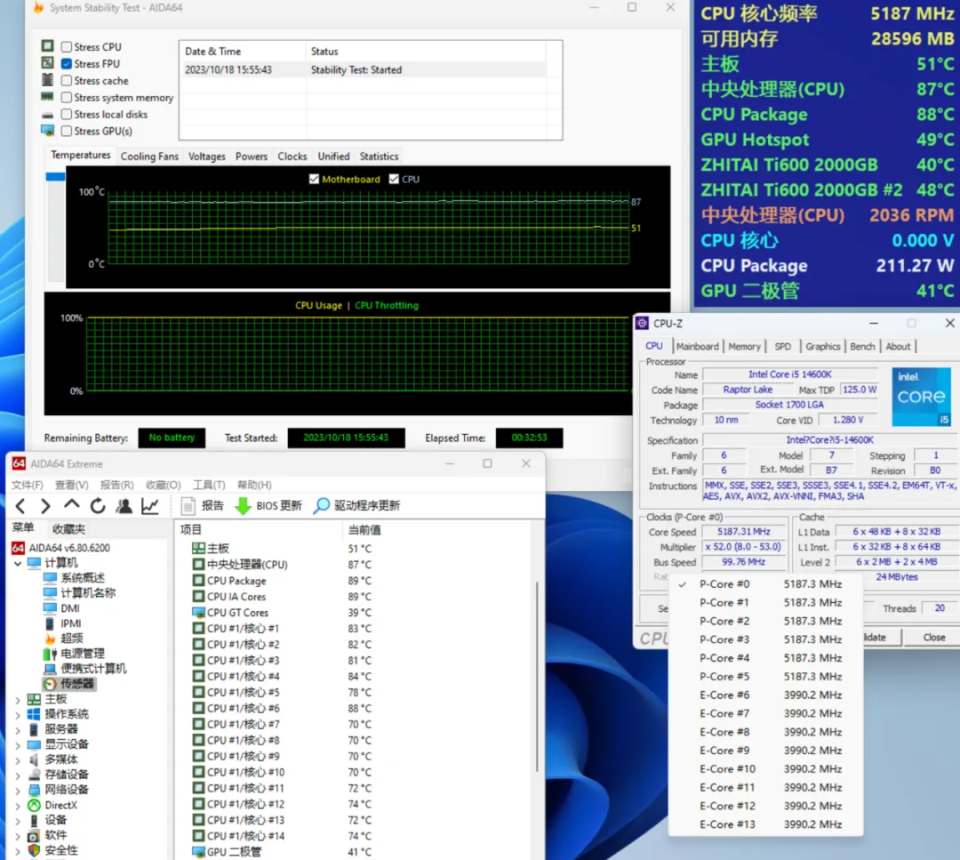The image size is (960, 860).
Task: Select 超频 overclock item in tree
Action: coord(72,638)
